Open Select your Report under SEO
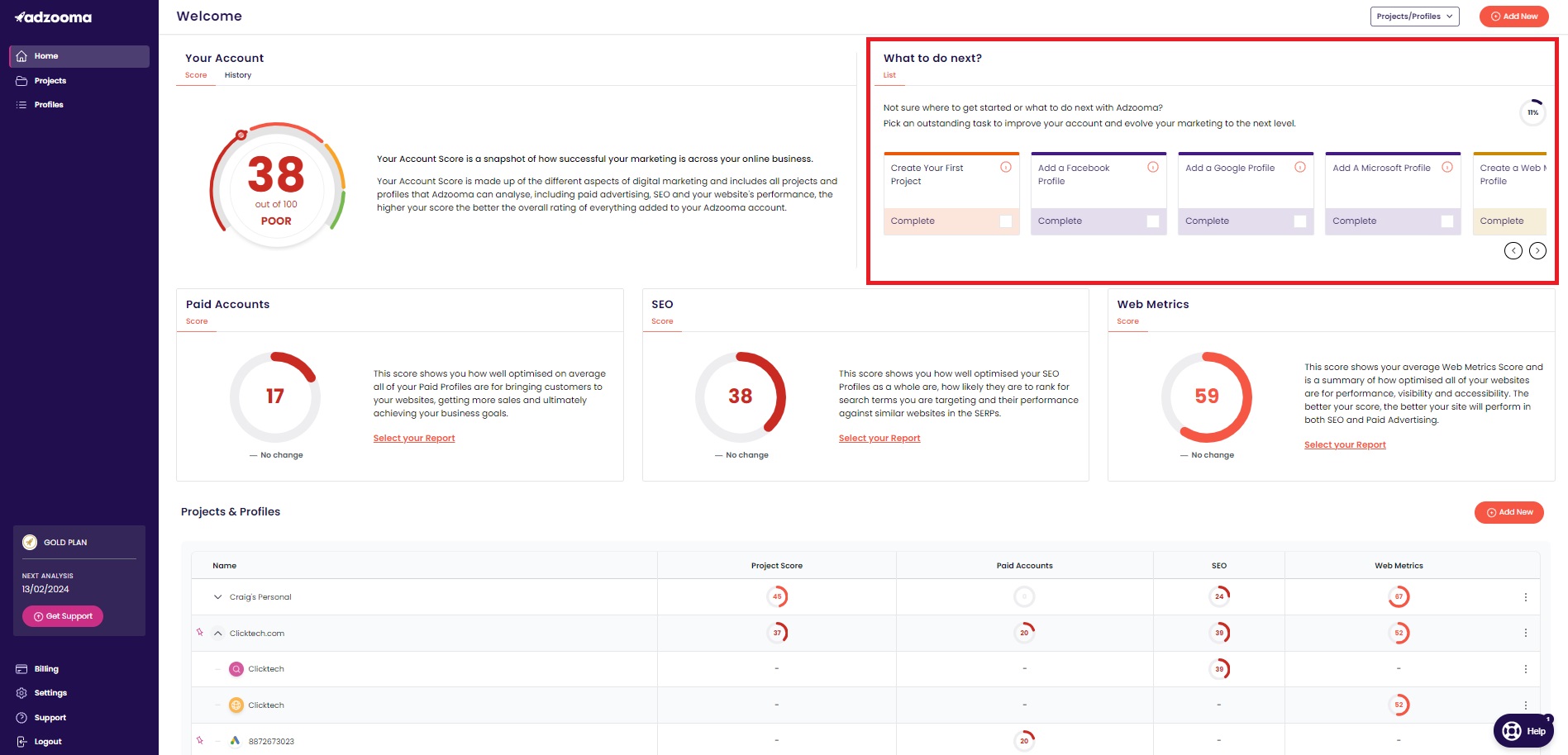Image resolution: width=1568 pixels, height=755 pixels. (879, 439)
